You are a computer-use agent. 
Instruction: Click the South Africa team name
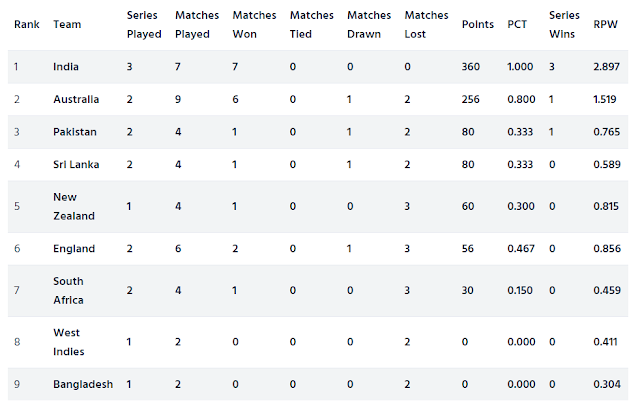pyautogui.click(x=68, y=290)
